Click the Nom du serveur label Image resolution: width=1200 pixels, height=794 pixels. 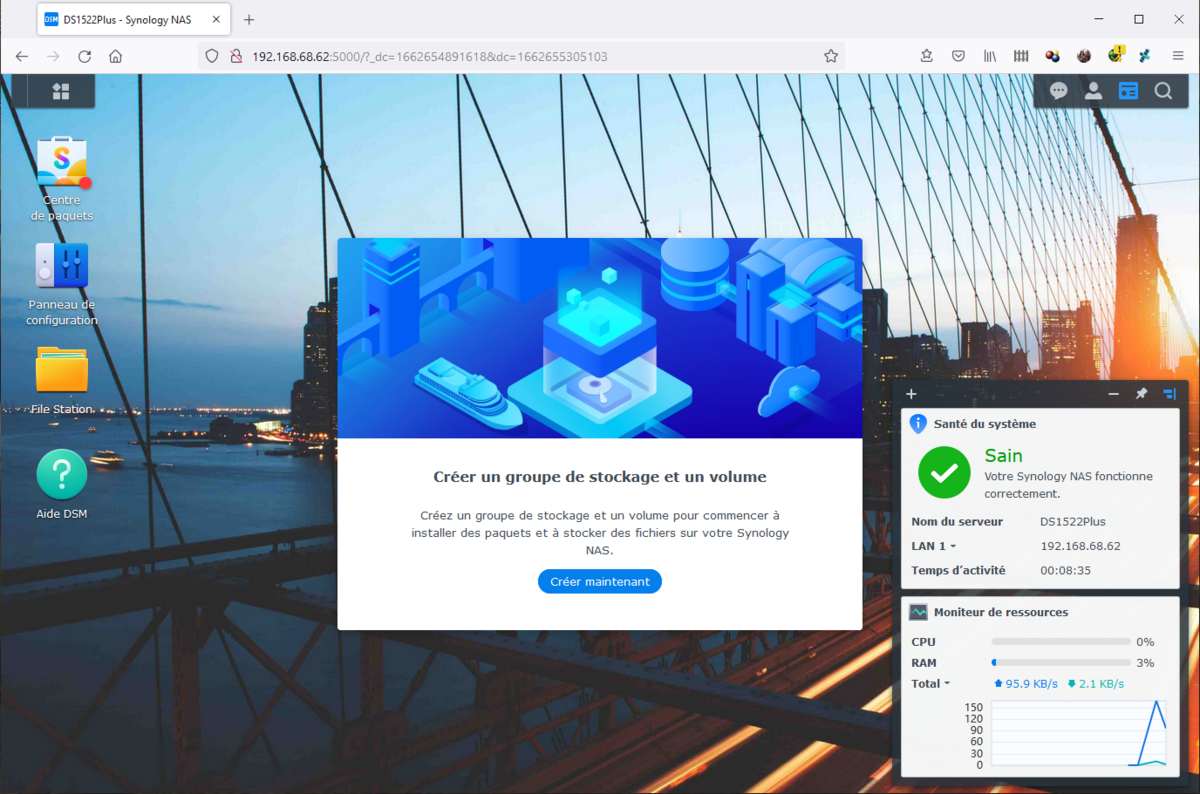[957, 522]
